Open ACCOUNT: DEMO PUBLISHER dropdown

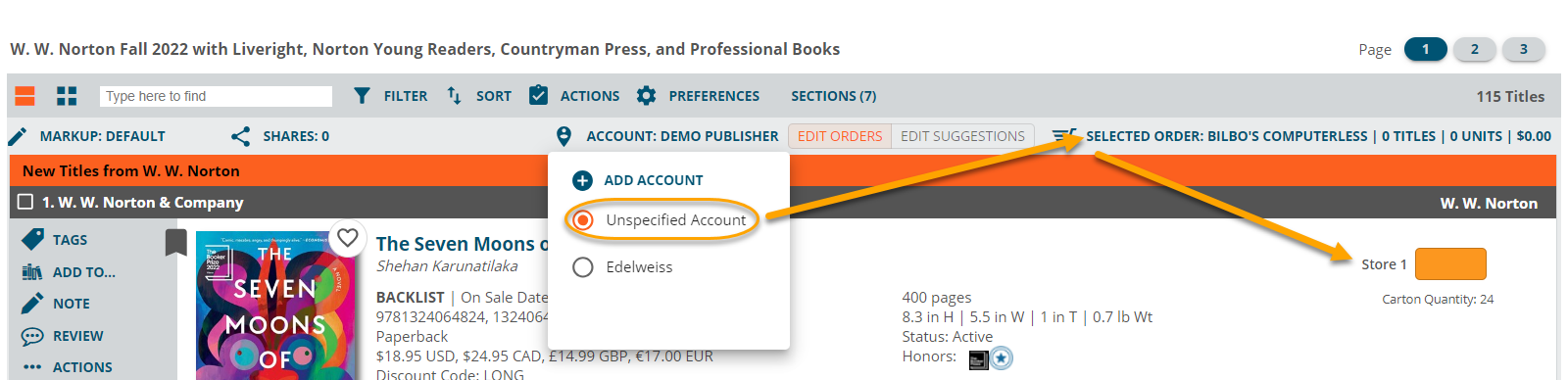[682, 136]
